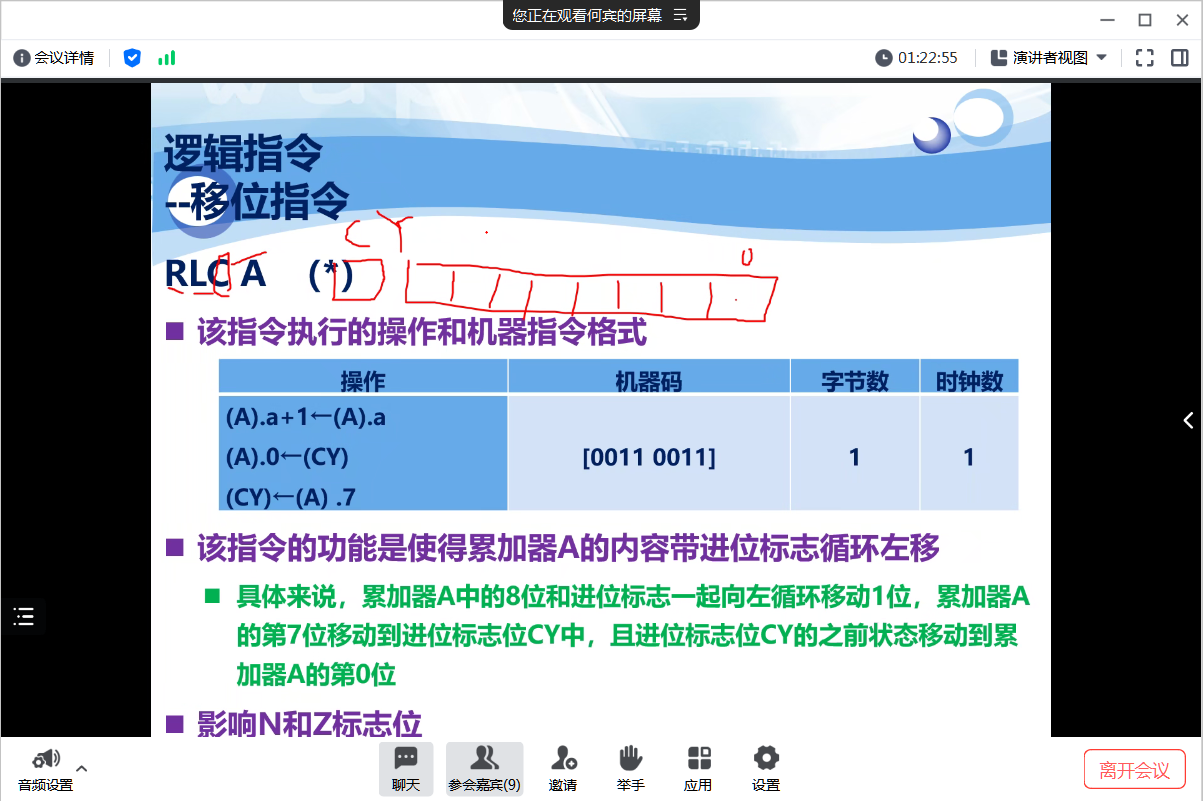
Task: Maximize the meeting window
Action: pos(1145,20)
